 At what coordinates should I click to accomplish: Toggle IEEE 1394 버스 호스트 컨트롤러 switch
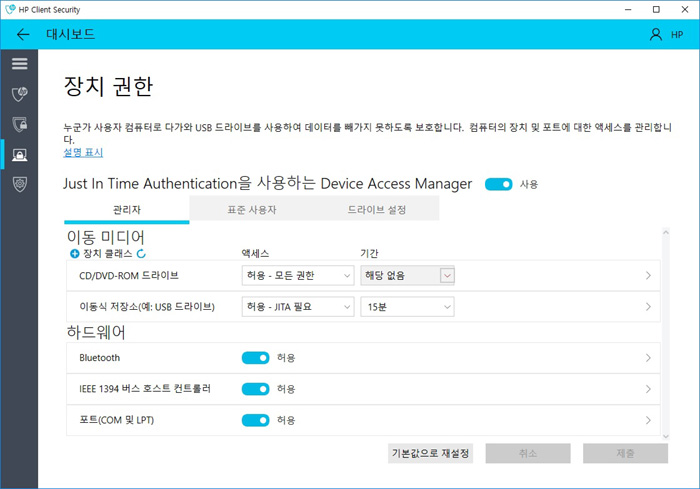coord(256,389)
